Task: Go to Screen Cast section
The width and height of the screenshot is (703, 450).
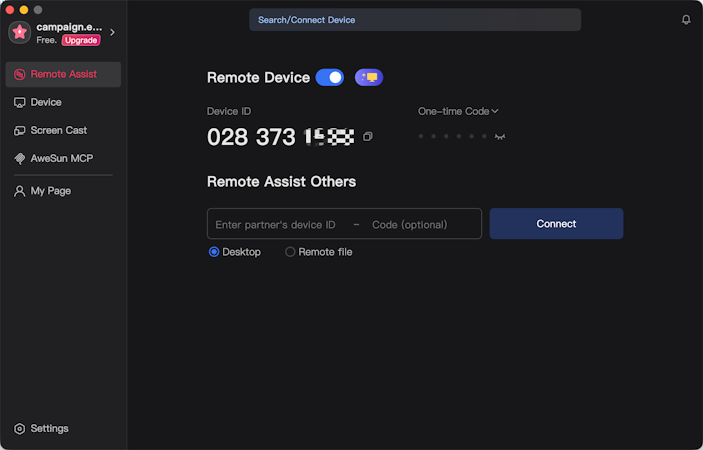Action: [x=63, y=130]
